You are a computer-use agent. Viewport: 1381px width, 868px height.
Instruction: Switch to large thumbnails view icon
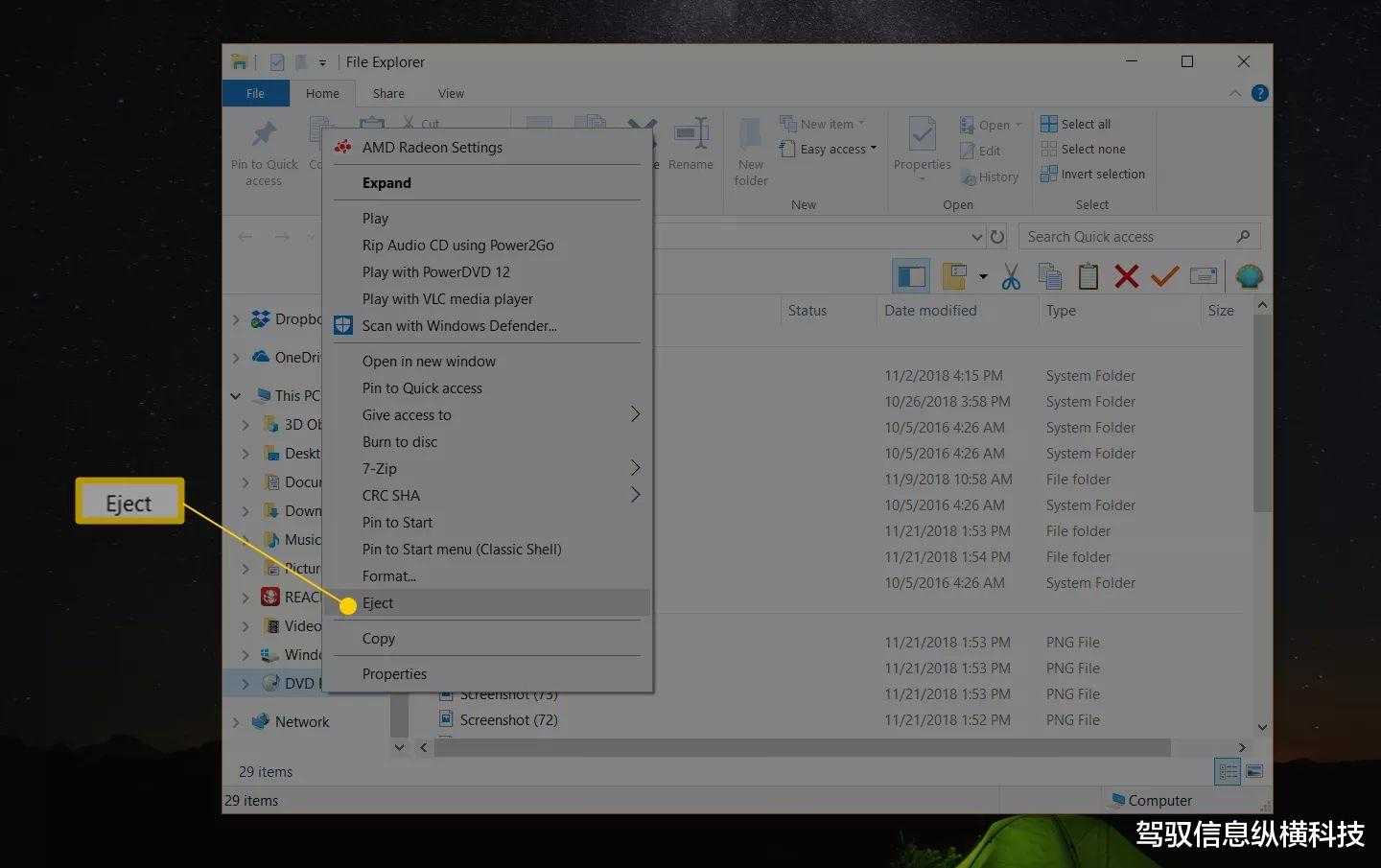tap(1254, 771)
